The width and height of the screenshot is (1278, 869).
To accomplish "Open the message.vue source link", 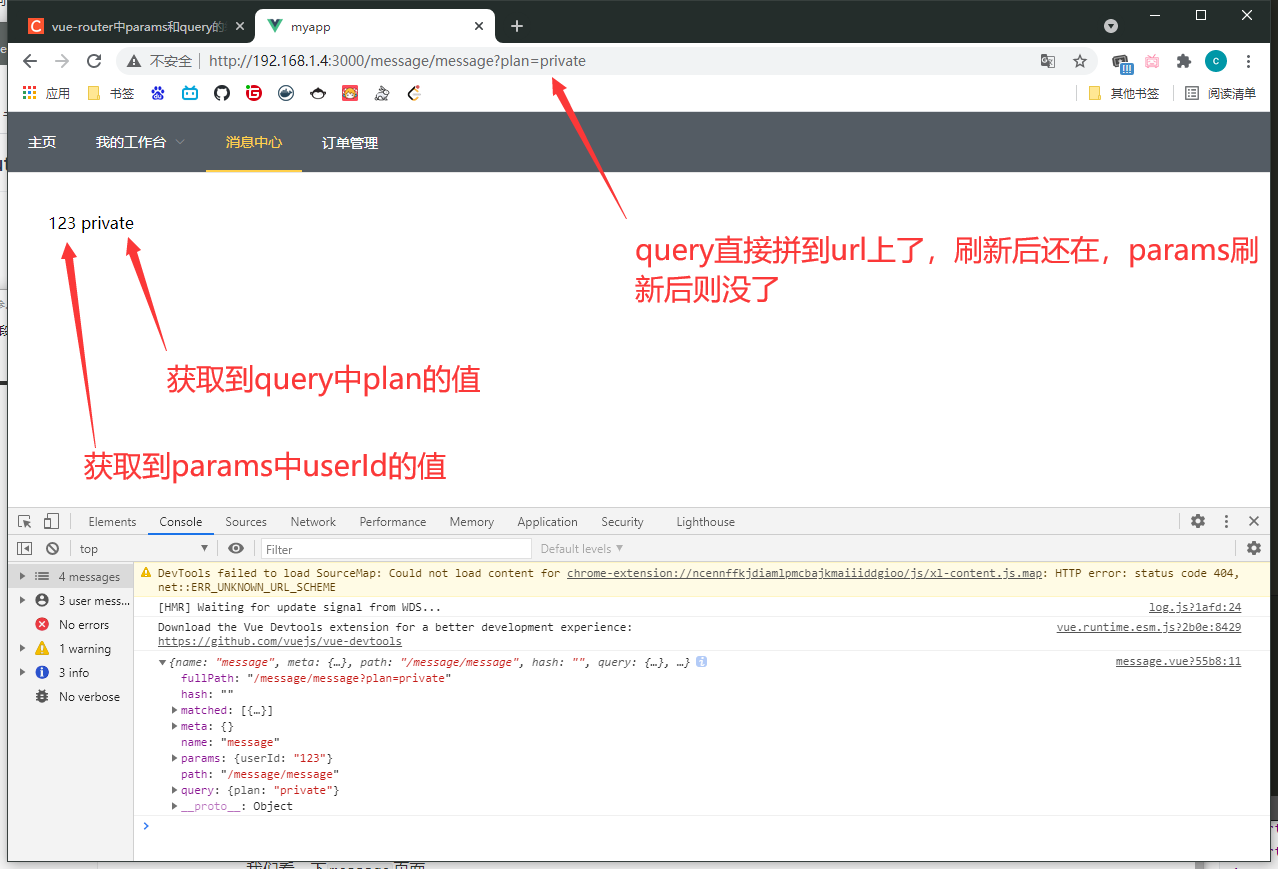I will (x=1178, y=661).
